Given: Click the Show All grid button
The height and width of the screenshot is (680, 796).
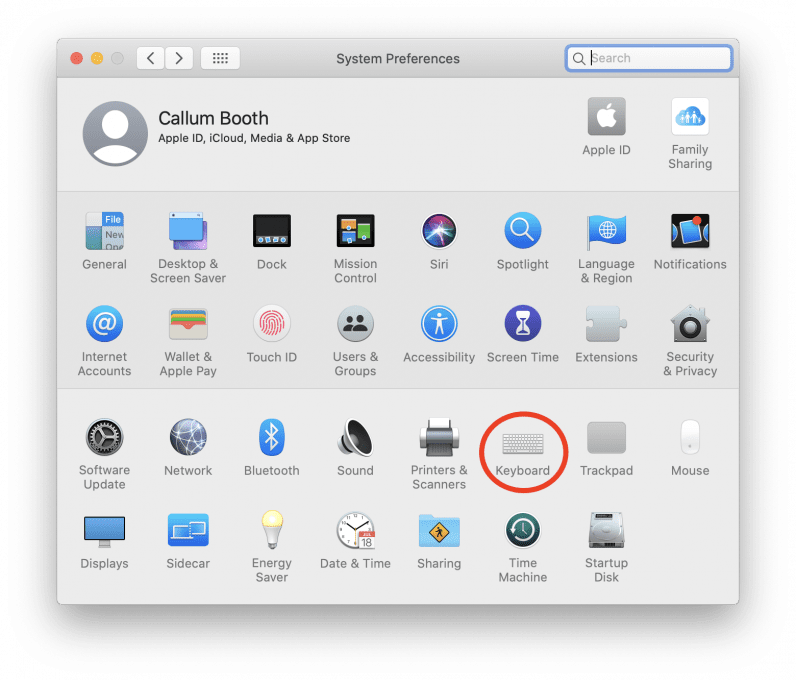Looking at the screenshot, I should click(x=220, y=58).
